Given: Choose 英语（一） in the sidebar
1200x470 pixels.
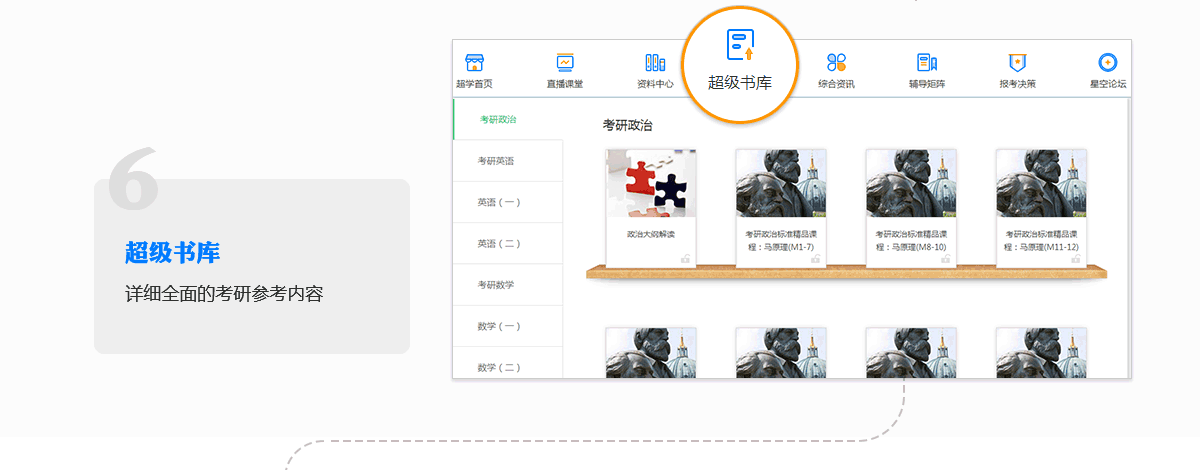Looking at the screenshot, I should [x=499, y=202].
